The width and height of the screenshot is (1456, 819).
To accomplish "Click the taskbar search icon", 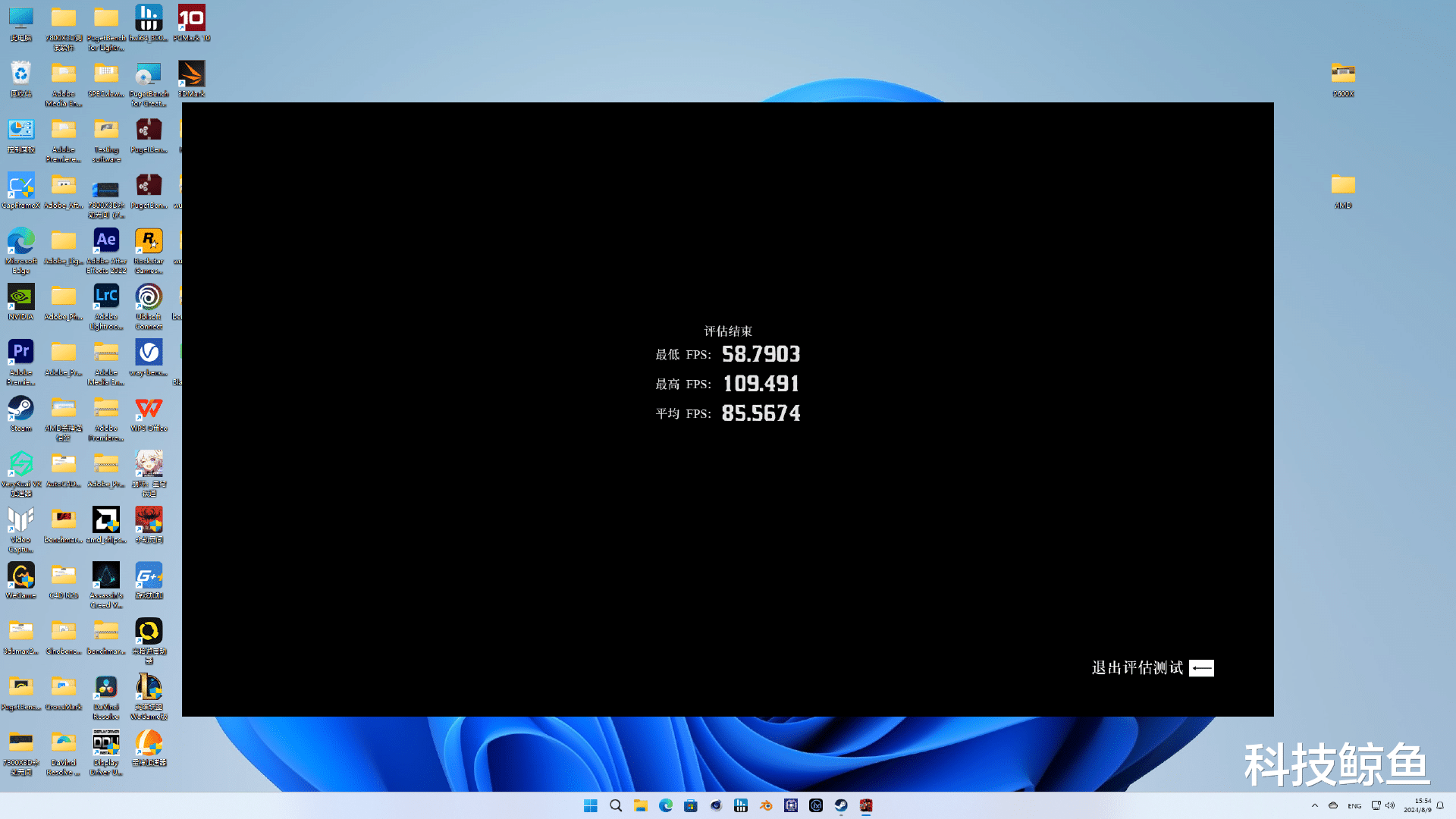I will coord(616,805).
